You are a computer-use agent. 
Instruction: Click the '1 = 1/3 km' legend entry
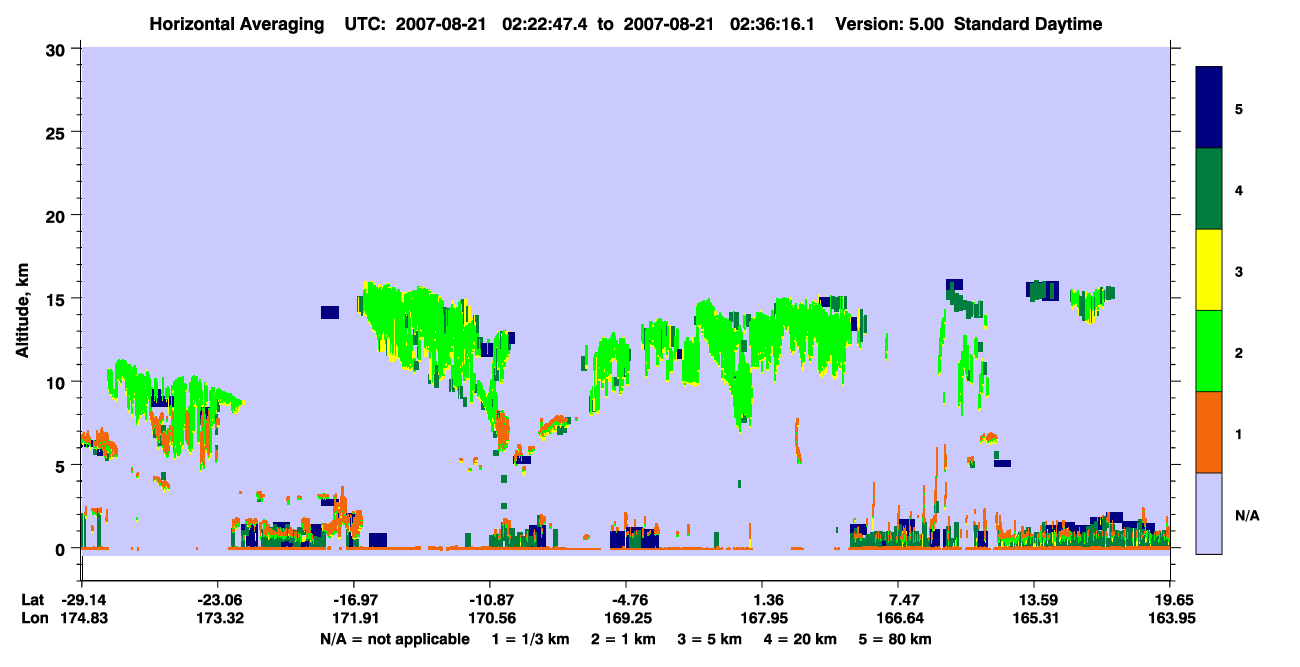(x=532, y=639)
